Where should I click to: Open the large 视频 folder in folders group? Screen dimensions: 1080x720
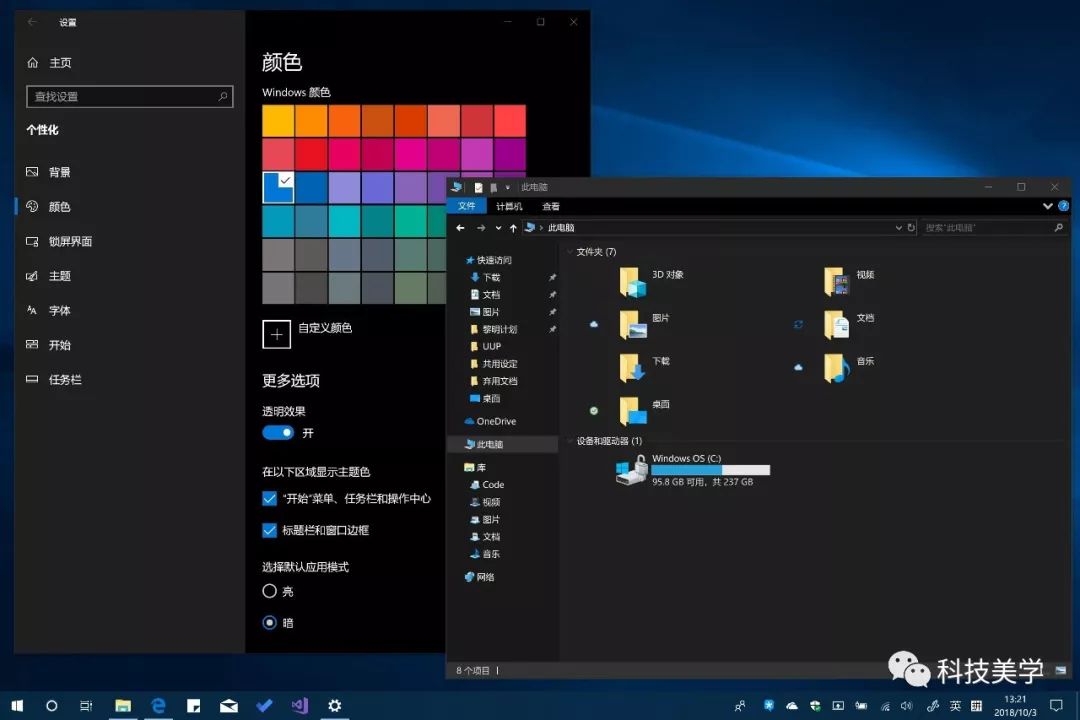(x=836, y=281)
